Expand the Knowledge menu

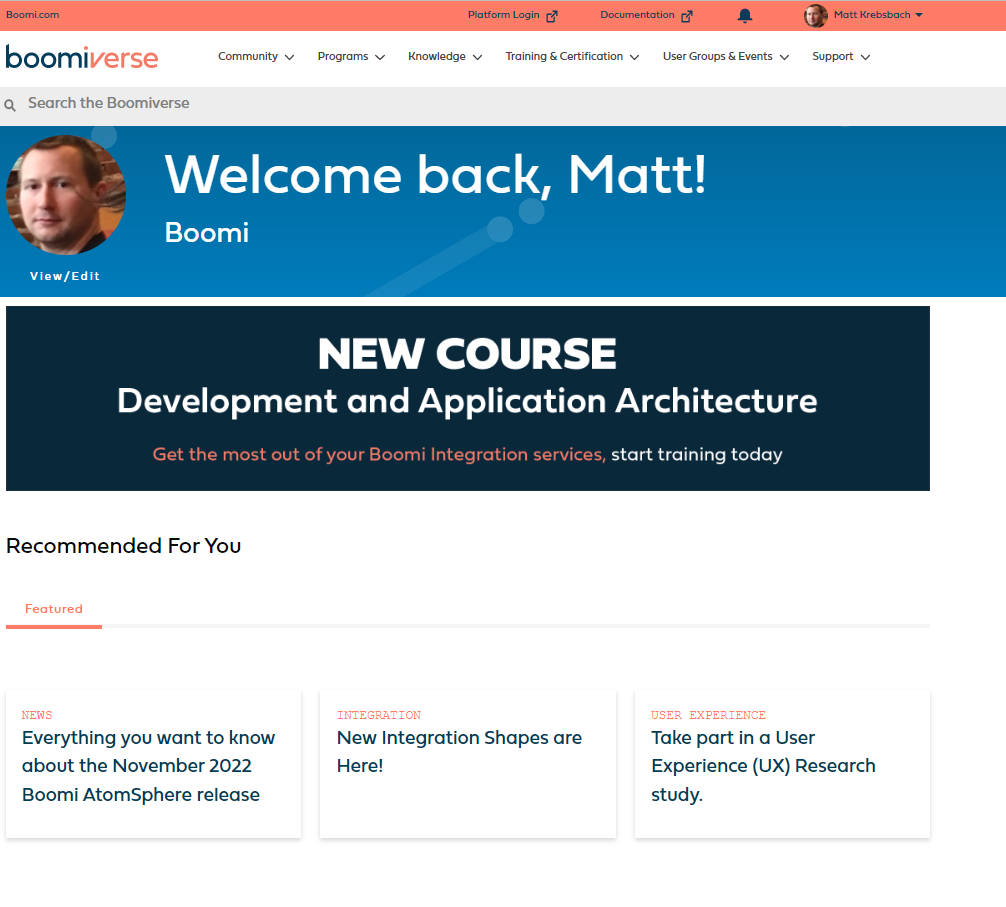click(445, 57)
